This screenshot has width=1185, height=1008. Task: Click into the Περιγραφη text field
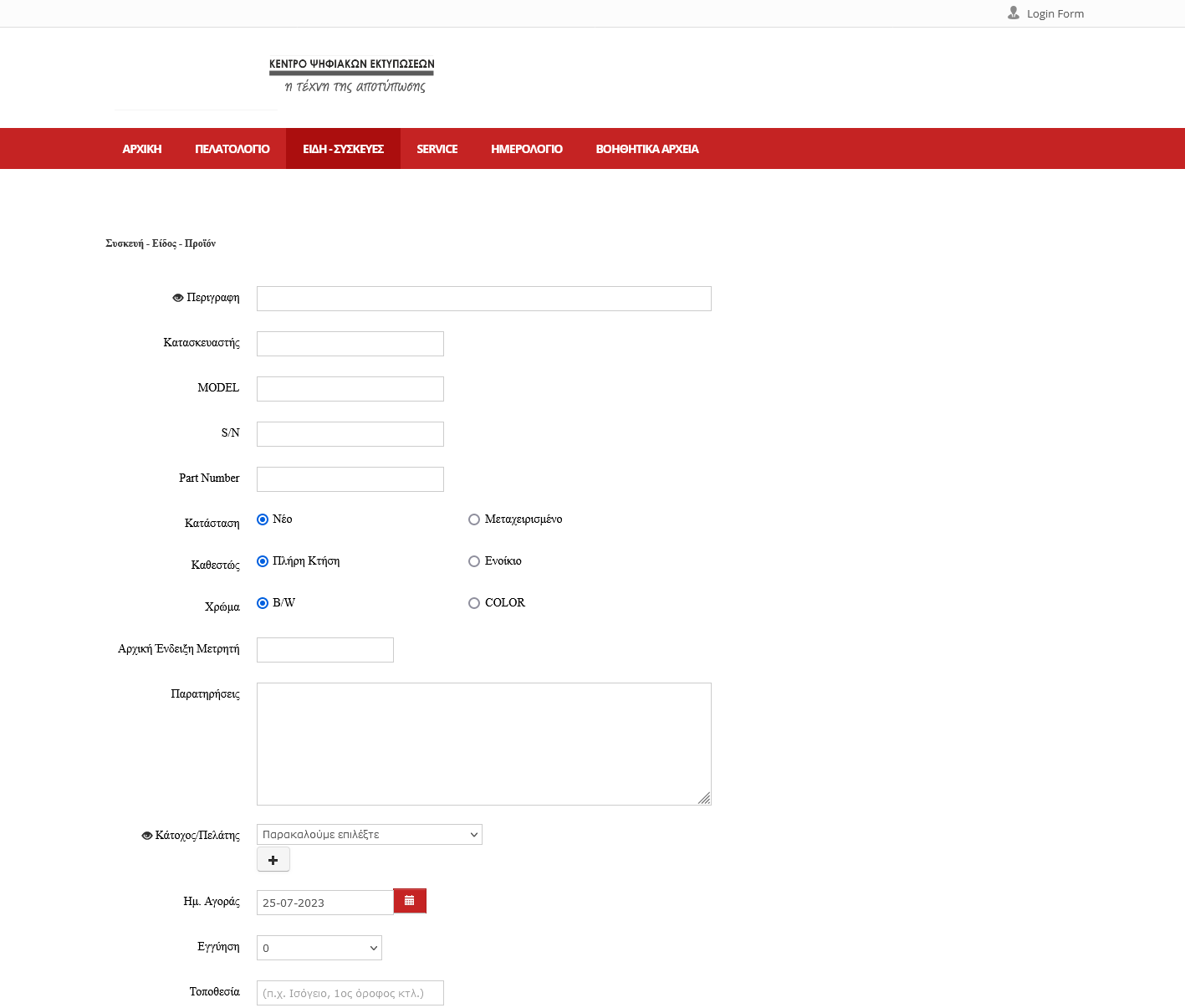point(483,299)
